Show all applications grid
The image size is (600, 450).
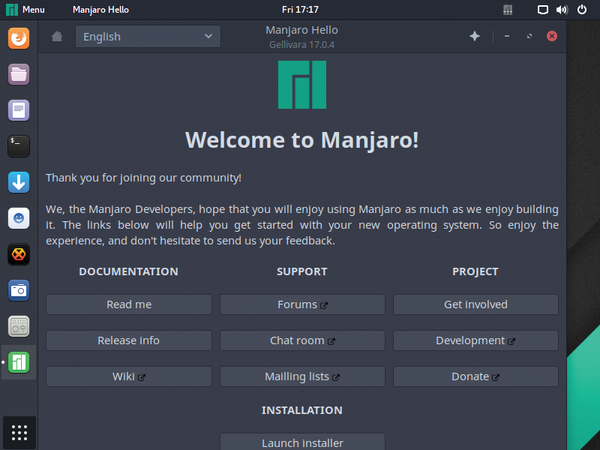coord(19,433)
